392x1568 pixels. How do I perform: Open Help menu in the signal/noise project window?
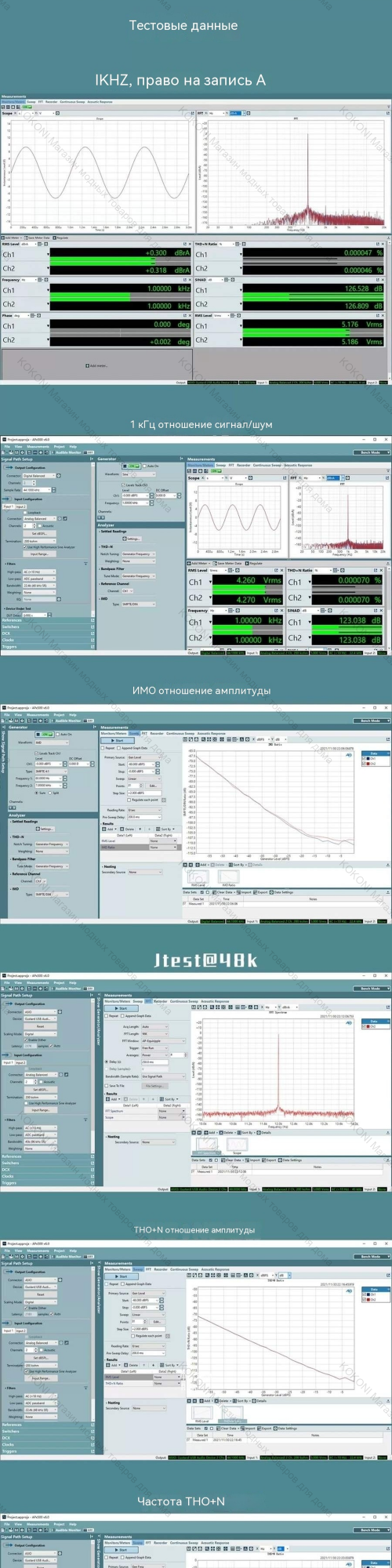[x=73, y=447]
